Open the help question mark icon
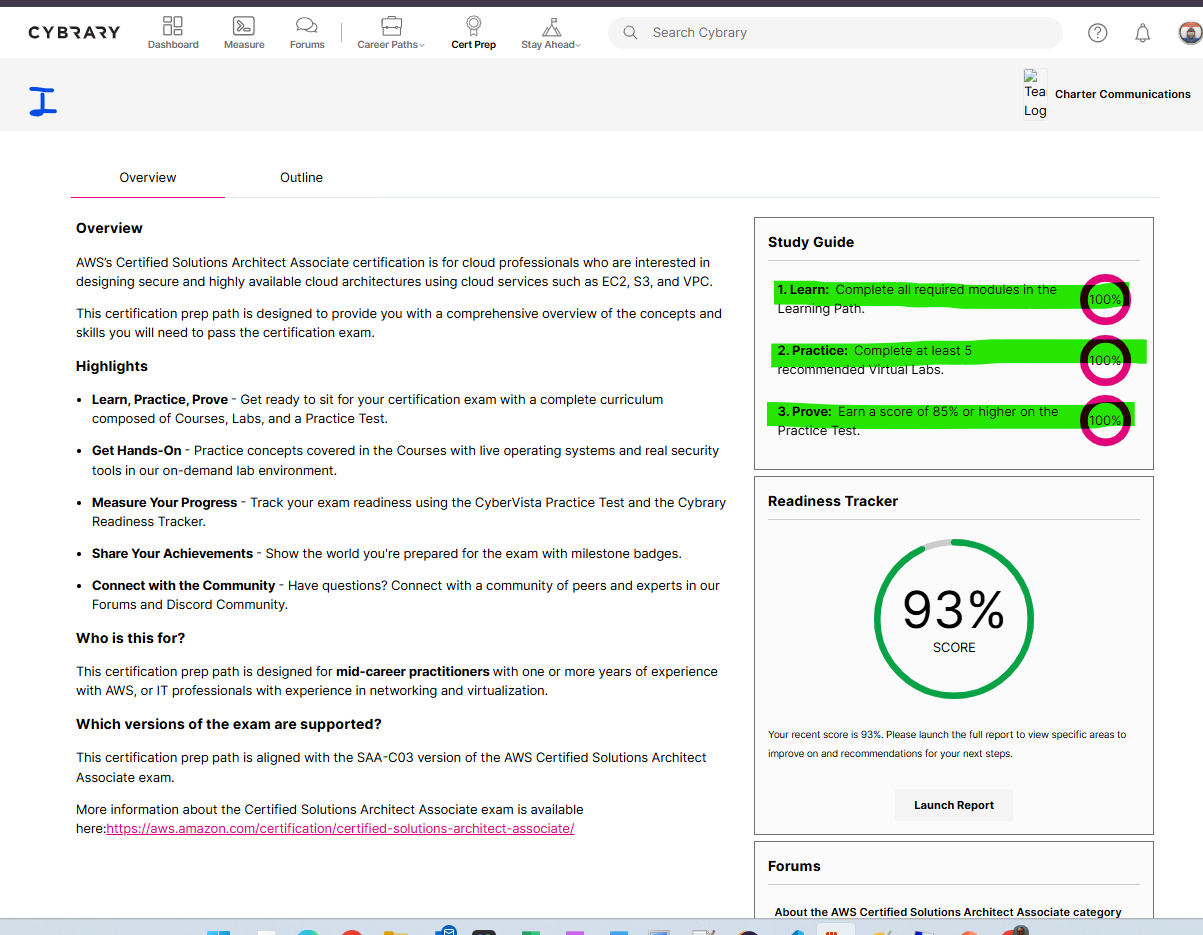 [1097, 33]
